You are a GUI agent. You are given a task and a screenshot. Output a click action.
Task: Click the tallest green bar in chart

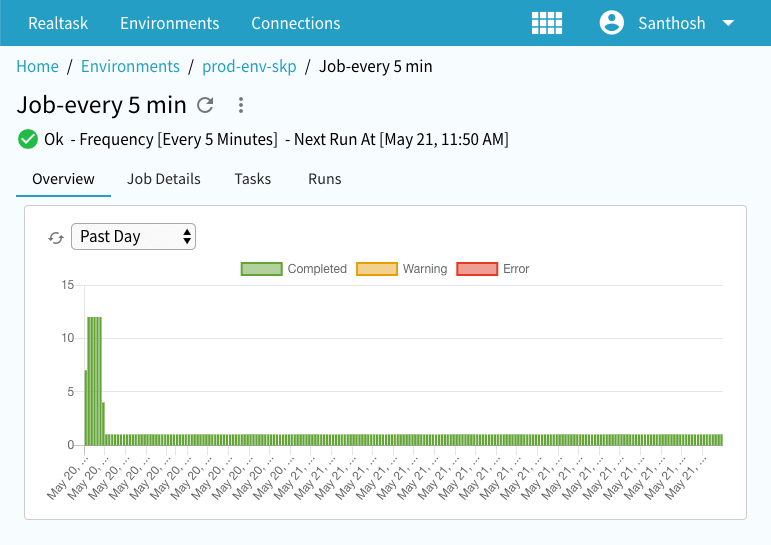point(94,380)
